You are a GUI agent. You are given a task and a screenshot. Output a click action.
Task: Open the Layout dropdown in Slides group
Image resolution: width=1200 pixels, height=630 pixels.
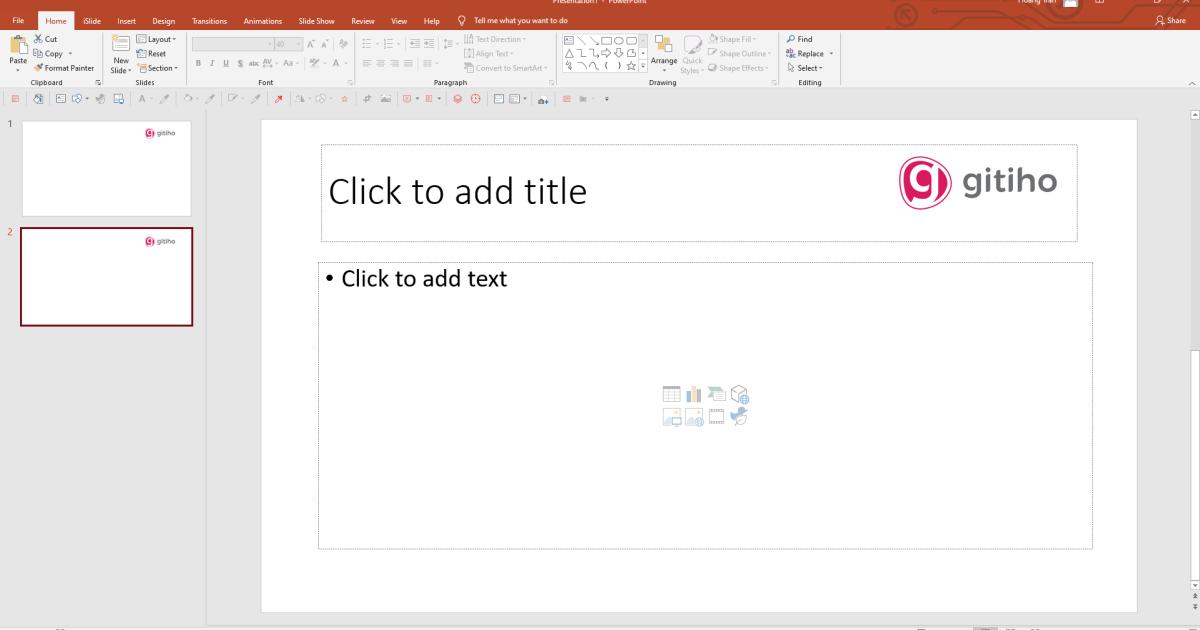(x=158, y=38)
